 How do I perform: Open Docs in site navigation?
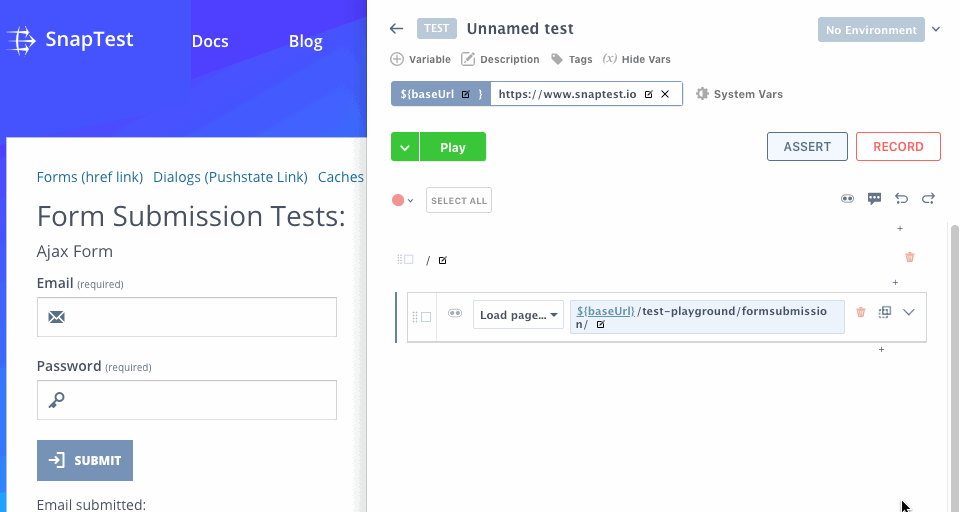click(x=210, y=41)
